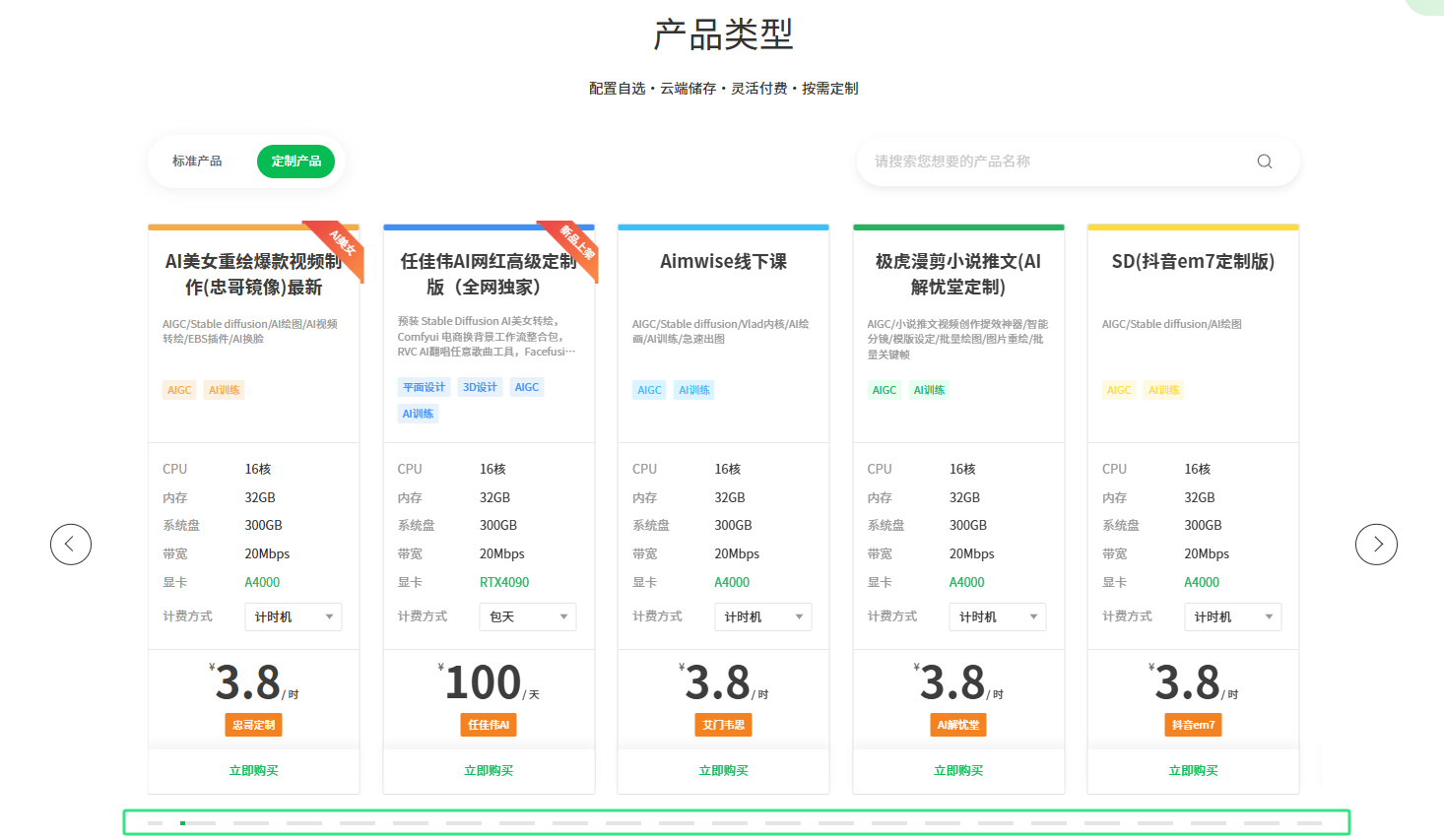Click the 产品类型 page heading
Screen dimensions: 1444x840
click(723, 35)
